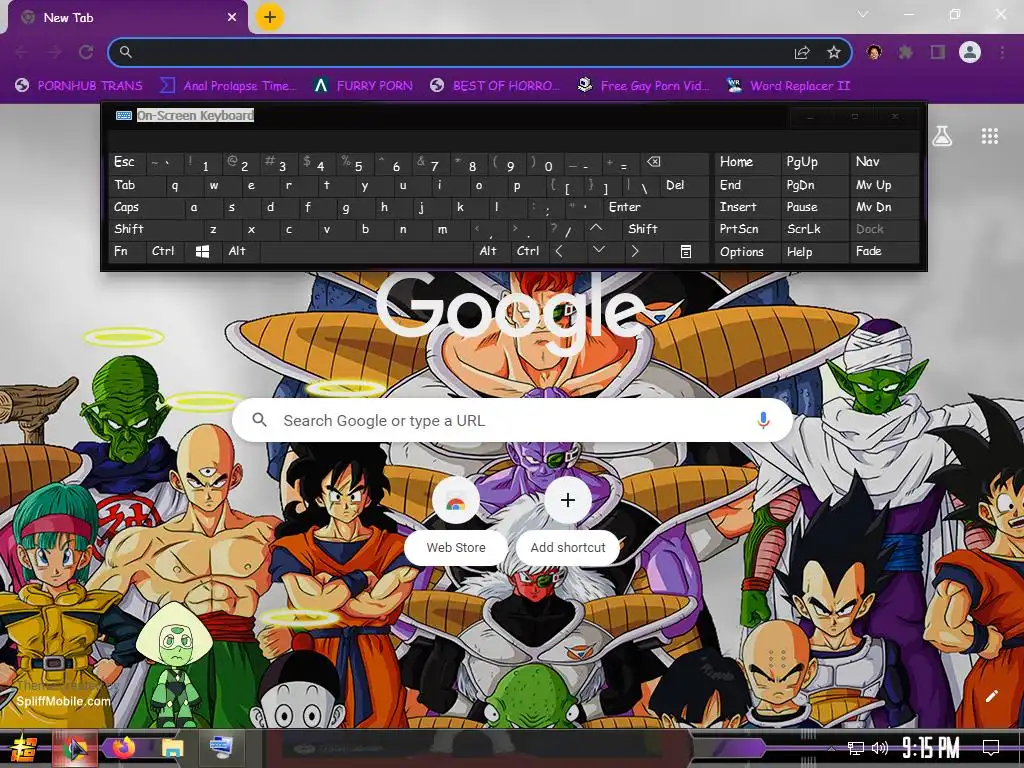Toggle the browser side panel icon
1024x768 pixels.
pos(938,52)
